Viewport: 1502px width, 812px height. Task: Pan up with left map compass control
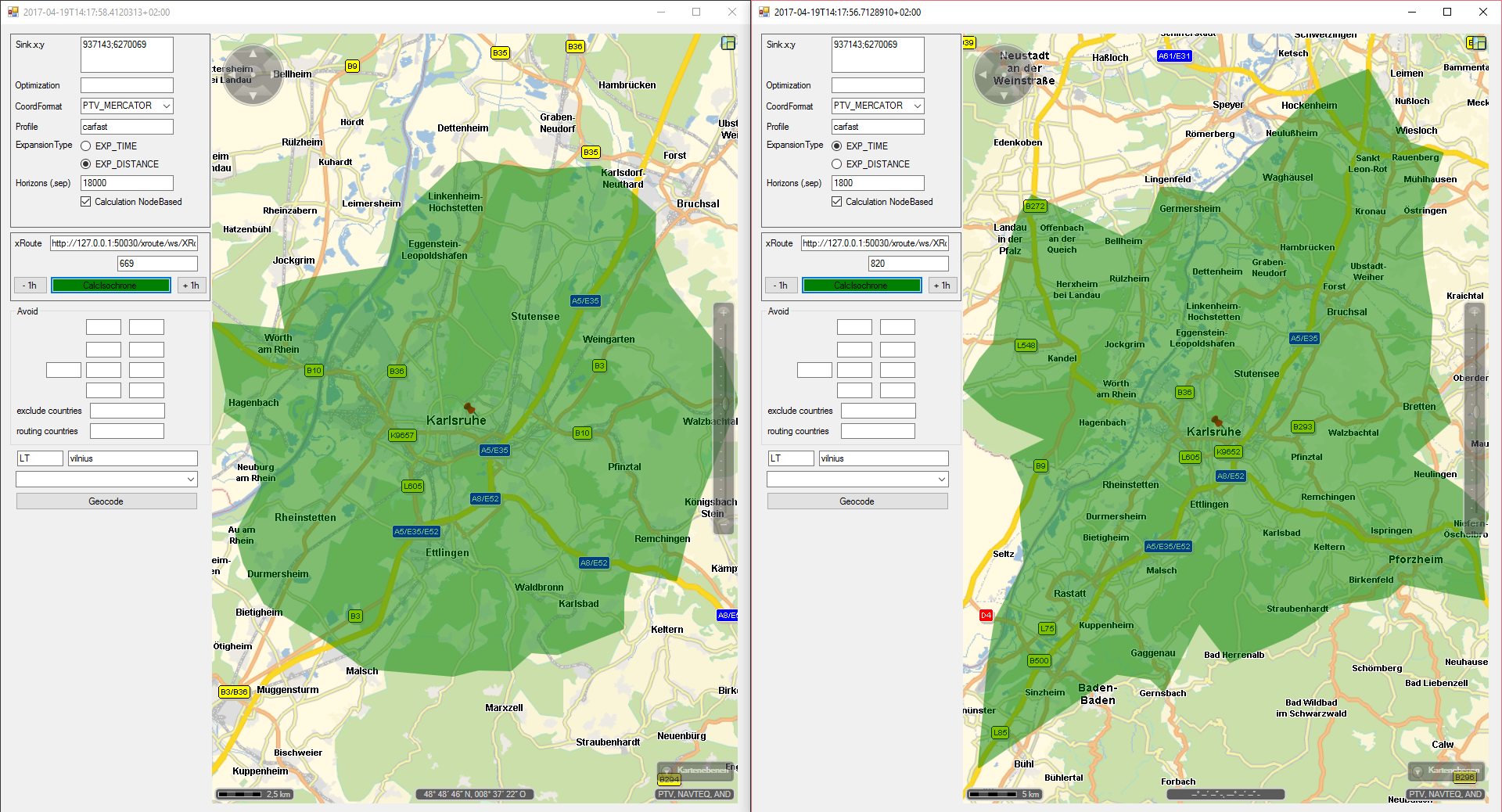(x=253, y=54)
